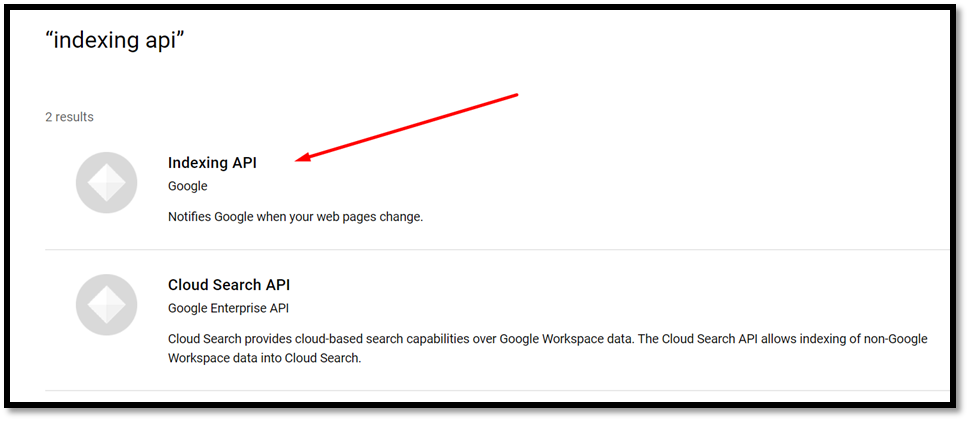The width and height of the screenshot is (969, 421).
Task: Select the 'Notifies Google when your web pages change' description
Action: [295, 218]
